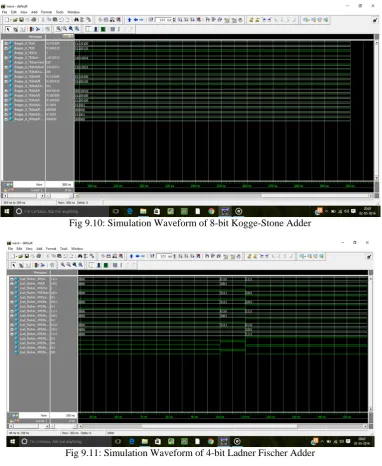Open File Explorer from lower screenshot taskbar

[x=144, y=441]
